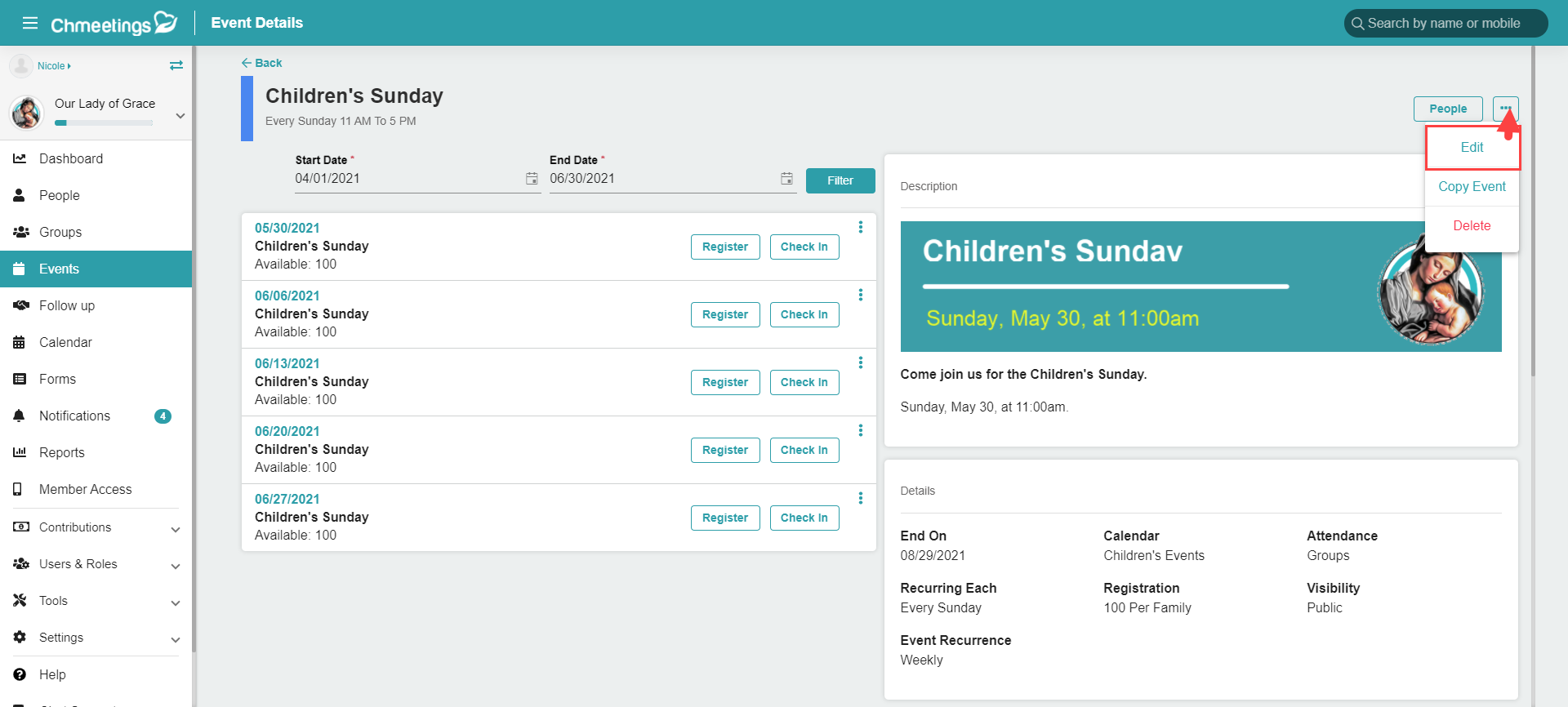This screenshot has height=707, width=1568.
Task: Register for 06/27/2021 Children's Sunday
Action: 725,518
